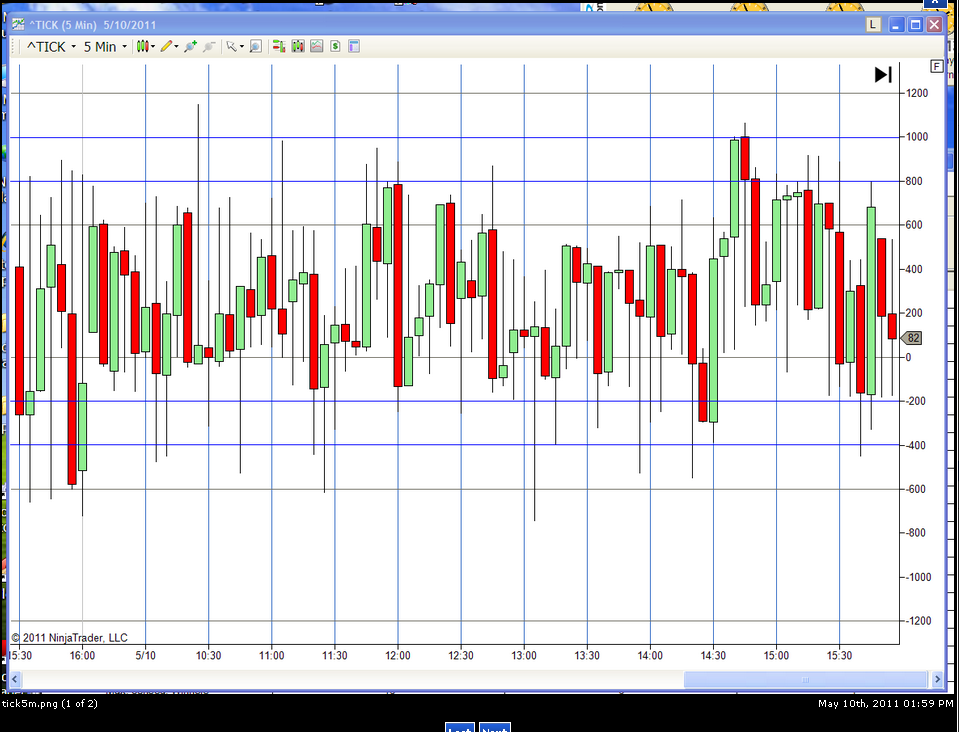Image resolution: width=959 pixels, height=732 pixels.
Task: Expand the drawing tools dropdown arrow
Action: (x=177, y=46)
